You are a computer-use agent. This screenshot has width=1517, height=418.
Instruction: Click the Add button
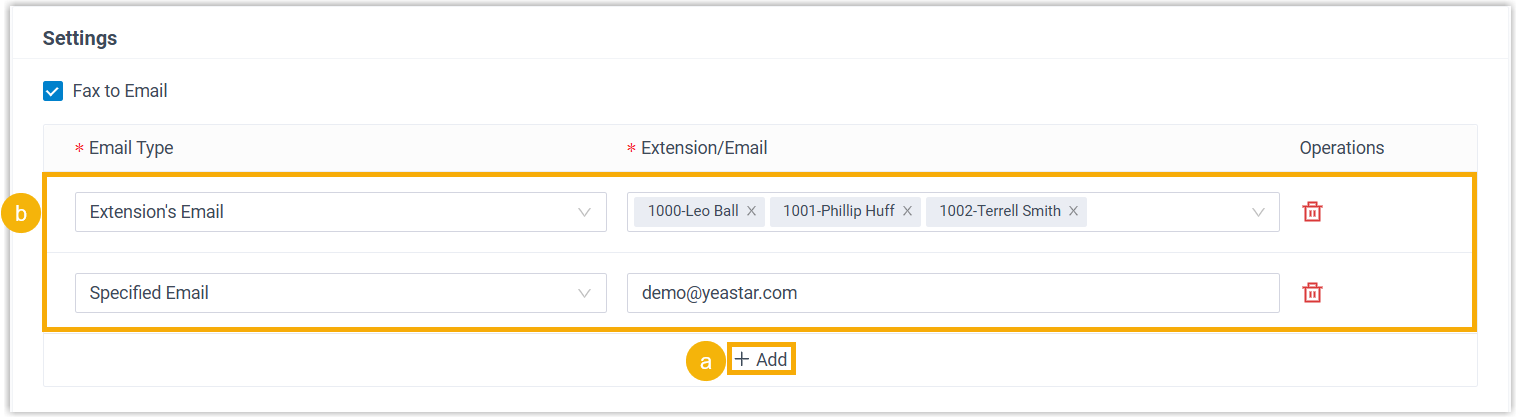[x=762, y=360]
